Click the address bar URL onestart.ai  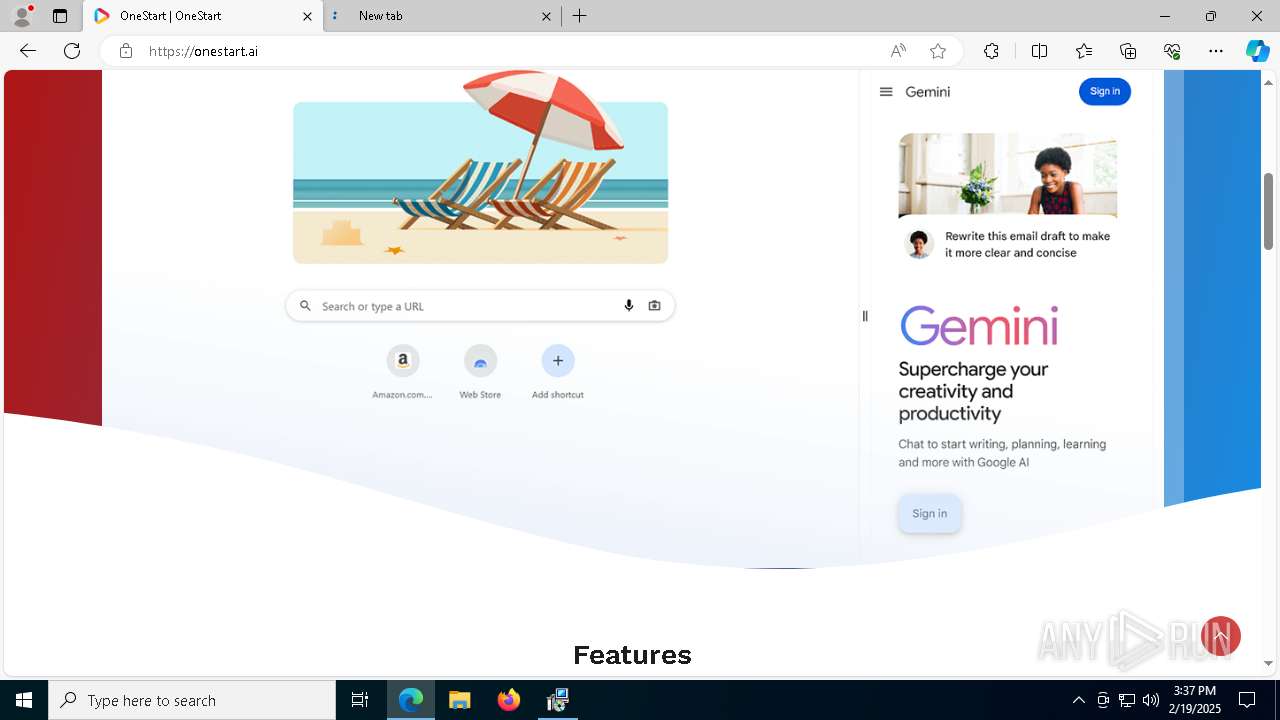coord(204,51)
